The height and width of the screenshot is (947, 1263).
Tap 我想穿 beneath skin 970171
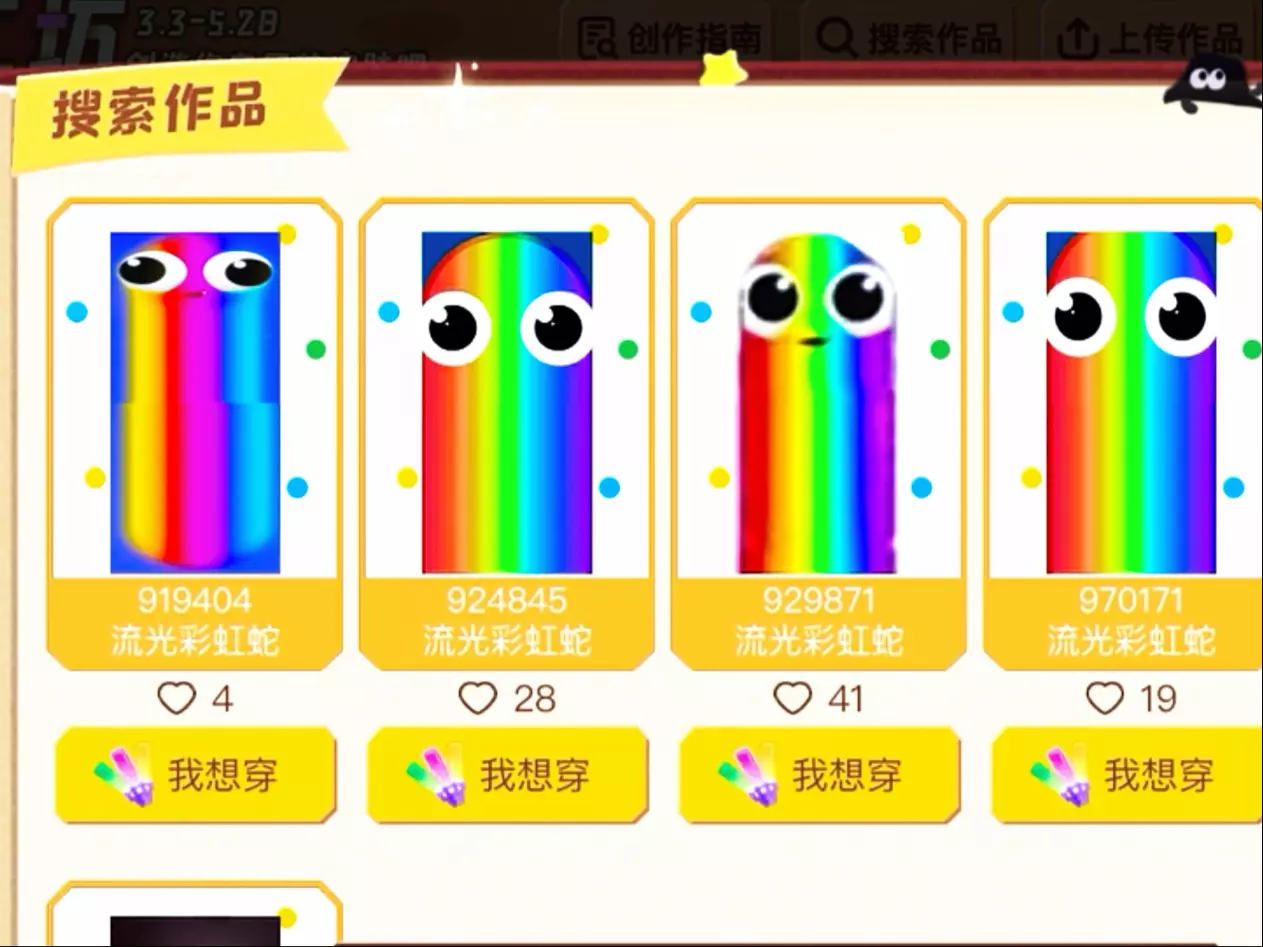click(1127, 775)
